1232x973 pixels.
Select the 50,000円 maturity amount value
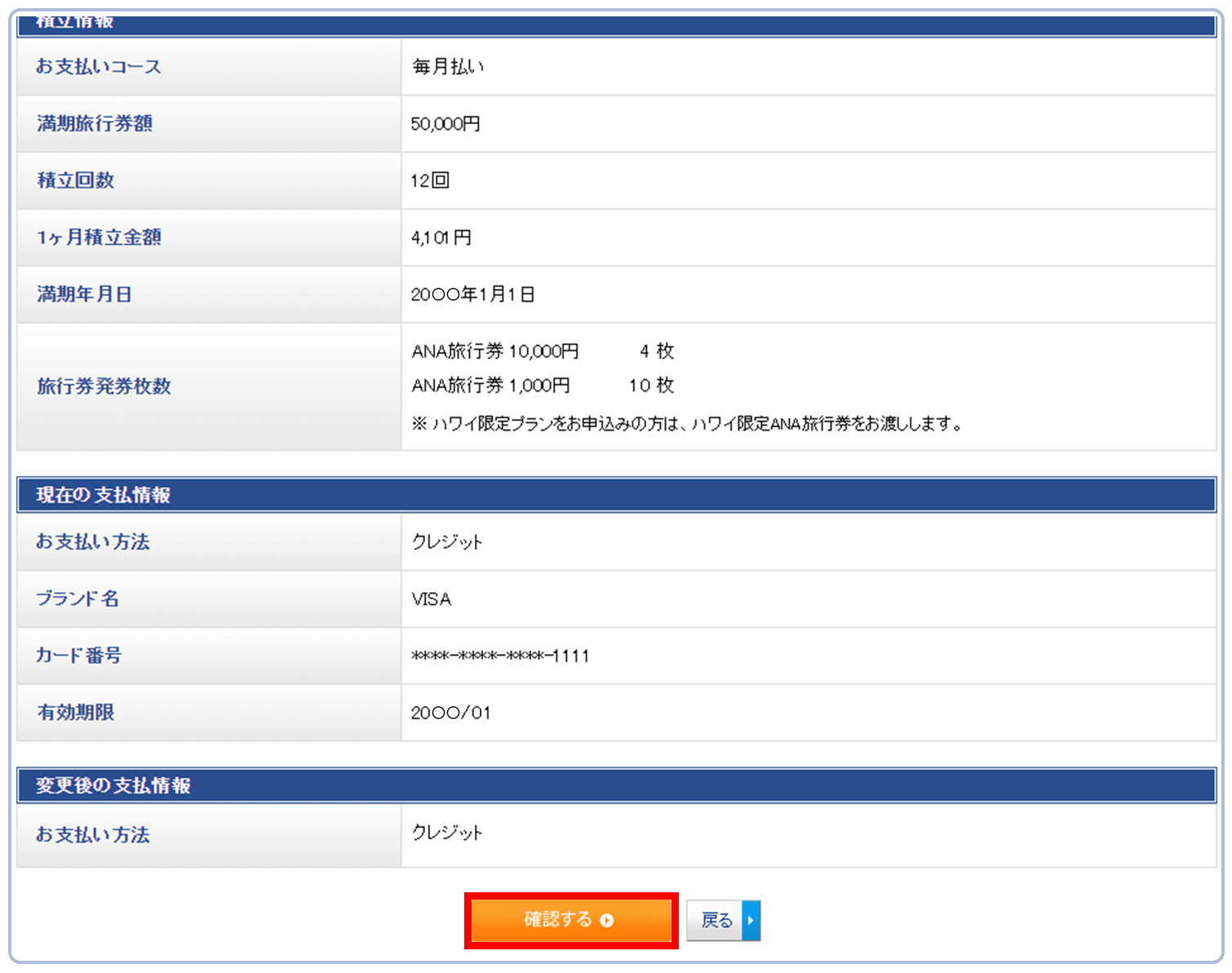coord(445,124)
